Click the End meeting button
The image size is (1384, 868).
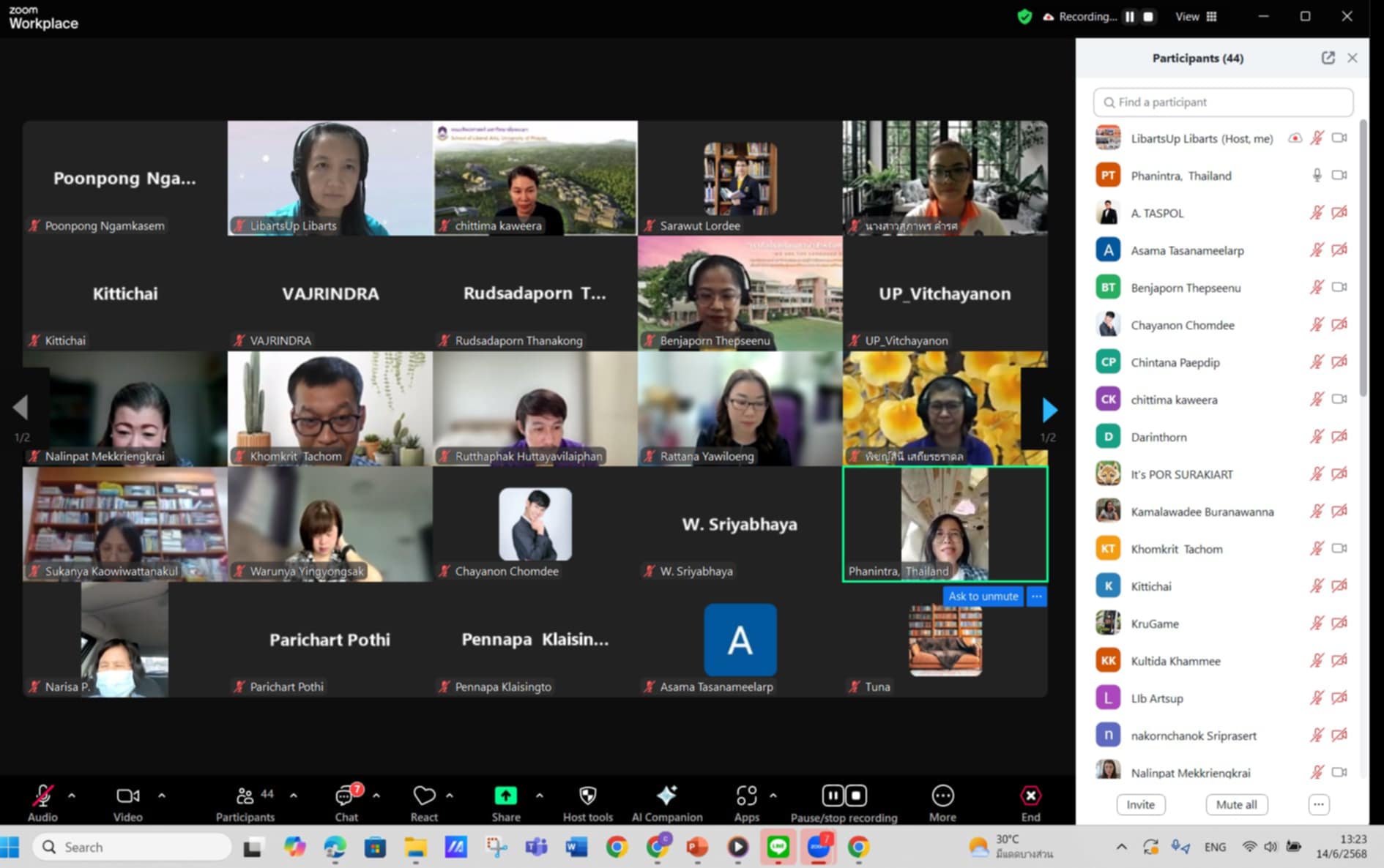point(1030,796)
